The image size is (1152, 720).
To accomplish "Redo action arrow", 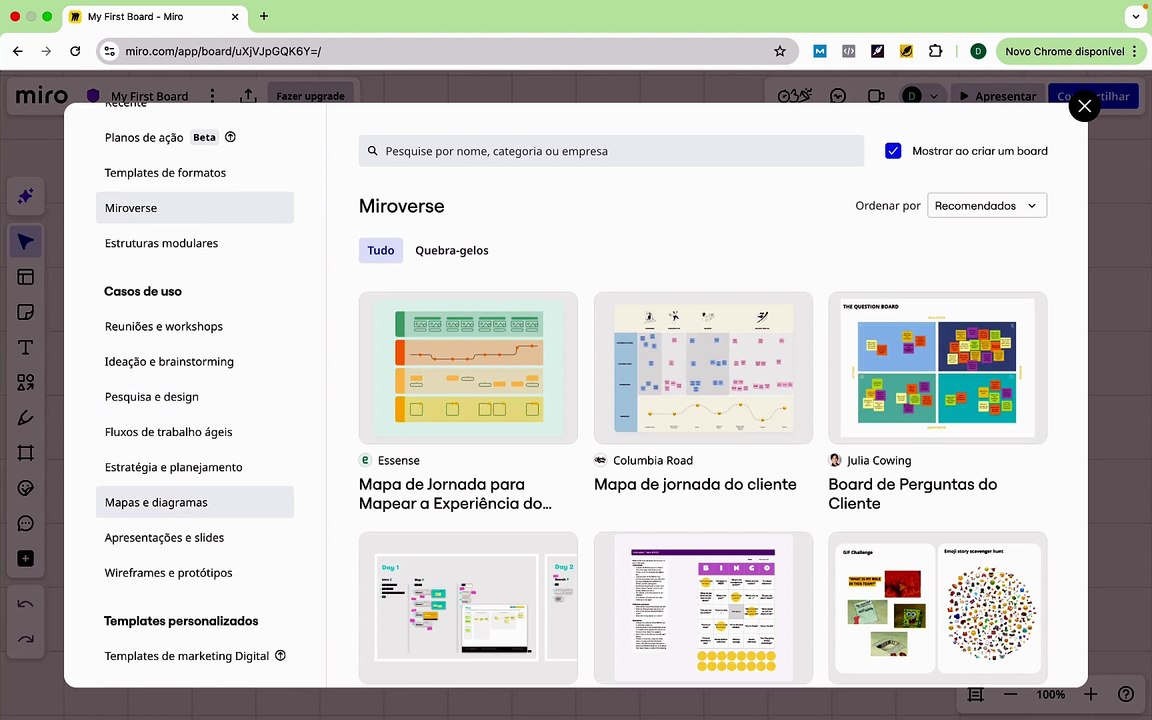I will (26, 638).
